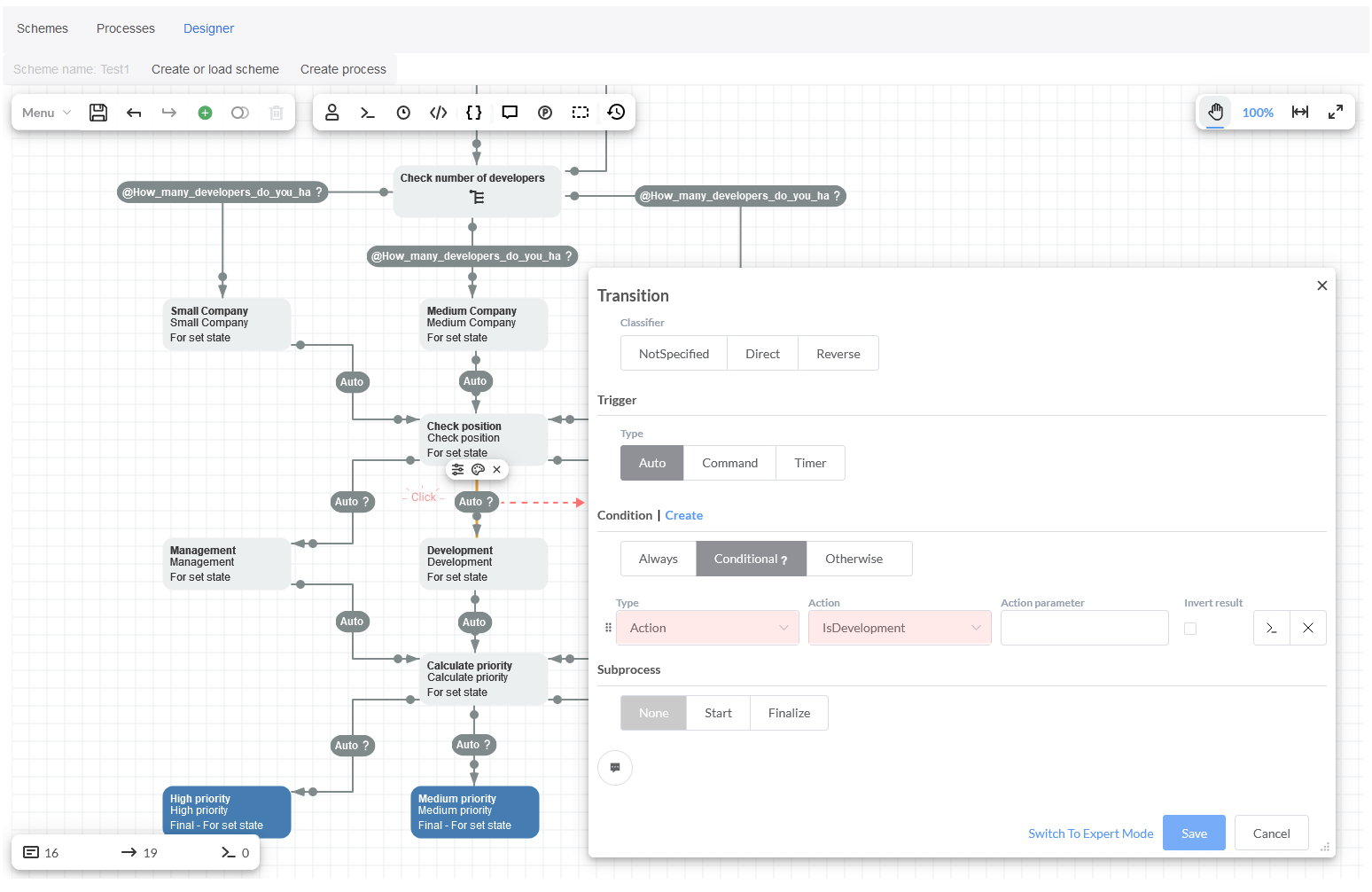
Task: Select the High priority final activity
Action: point(227,811)
